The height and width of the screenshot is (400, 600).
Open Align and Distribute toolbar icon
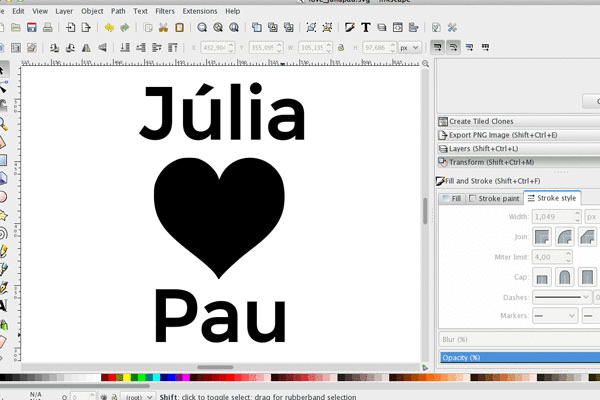point(413,28)
